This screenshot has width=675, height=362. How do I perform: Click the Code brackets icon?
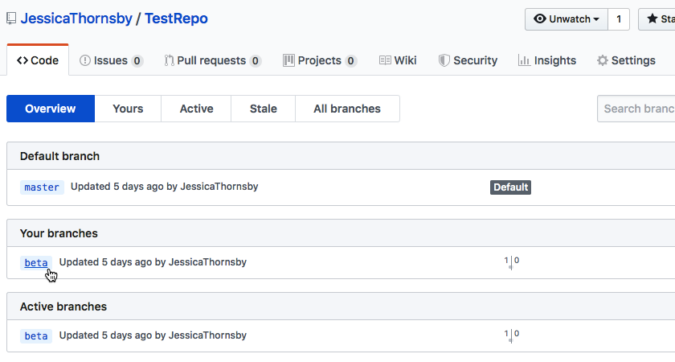coord(22,60)
